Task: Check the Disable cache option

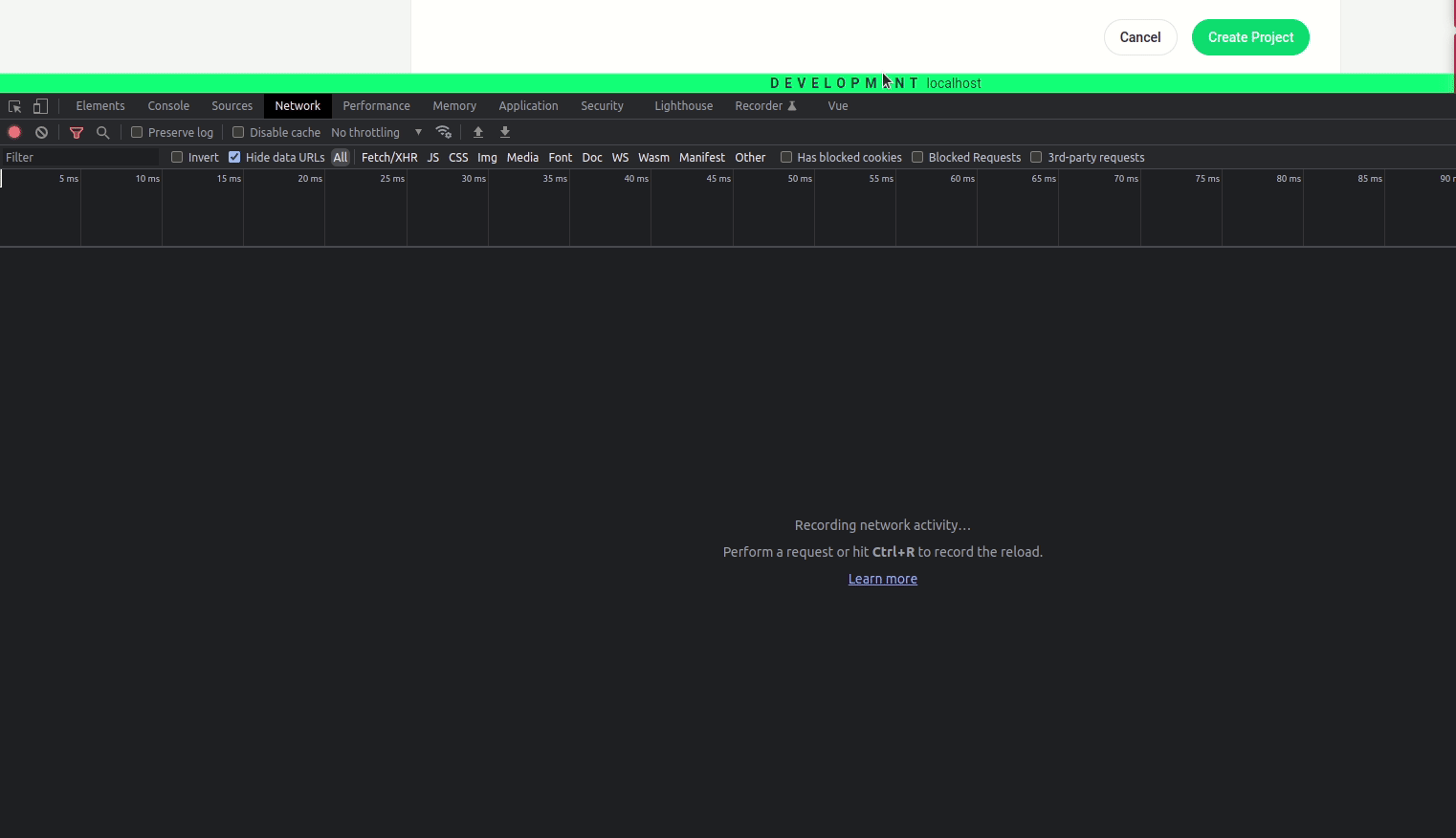Action: pos(238,132)
